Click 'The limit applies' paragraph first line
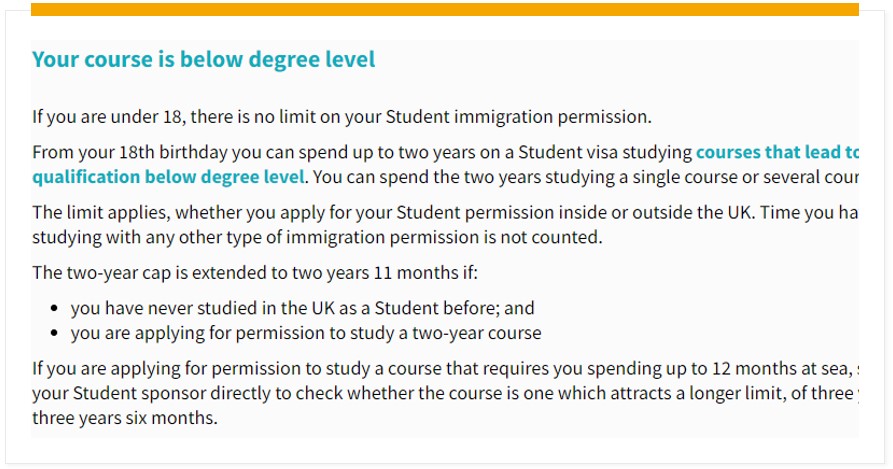Viewport: 893px width, 469px height. click(x=445, y=213)
